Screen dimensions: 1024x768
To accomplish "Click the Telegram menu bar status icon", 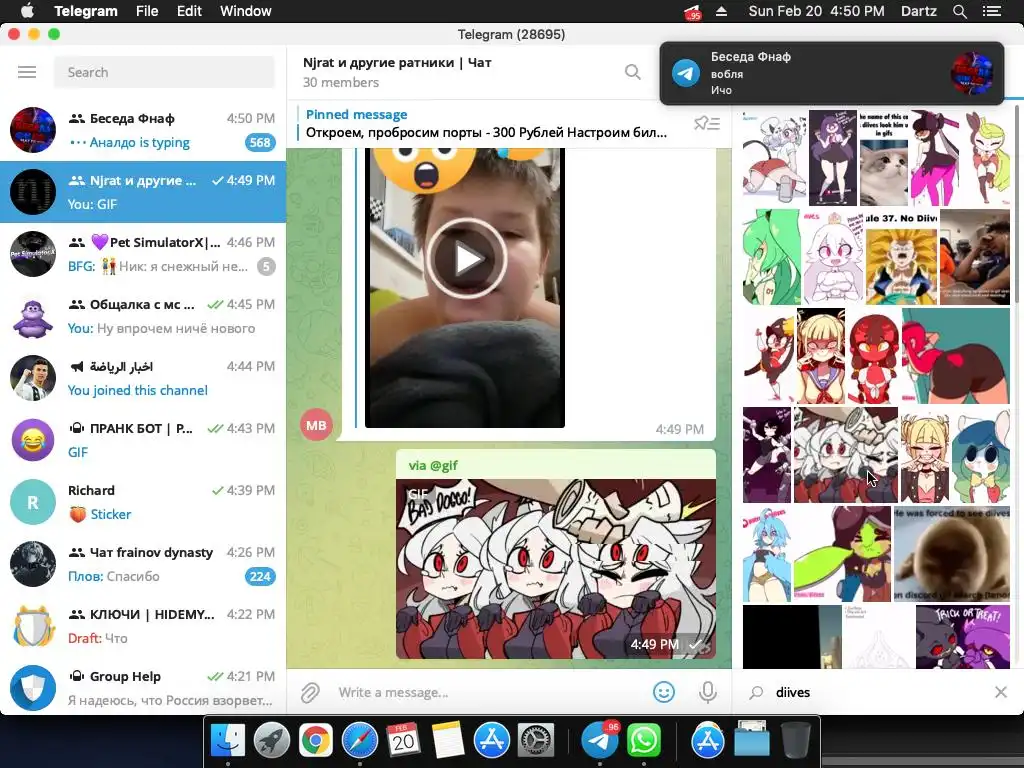I will tap(692, 12).
